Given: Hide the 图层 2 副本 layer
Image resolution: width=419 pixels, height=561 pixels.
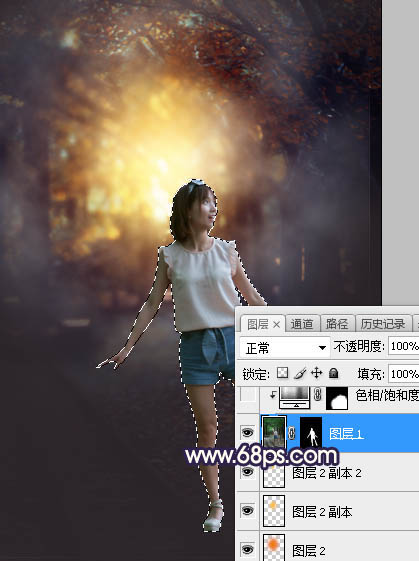Looking at the screenshot, I should pyautogui.click(x=248, y=511).
